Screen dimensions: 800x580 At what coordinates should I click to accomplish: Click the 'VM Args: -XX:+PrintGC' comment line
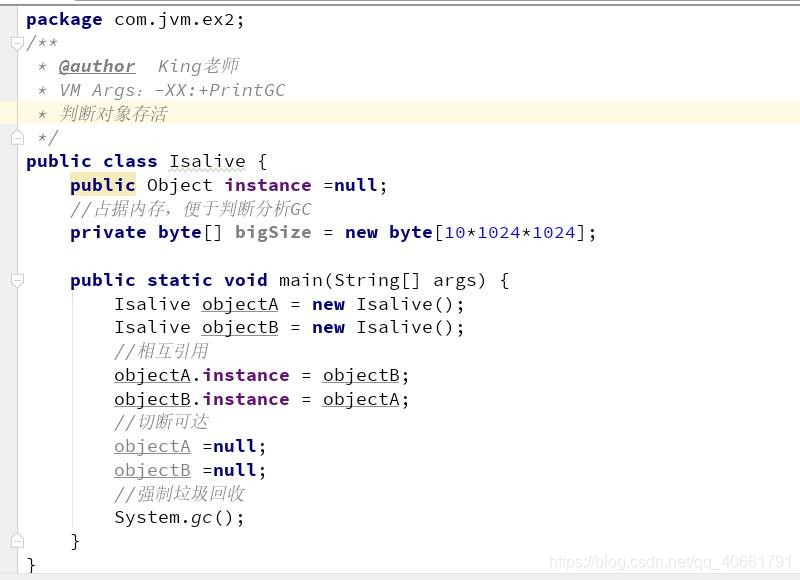172,90
